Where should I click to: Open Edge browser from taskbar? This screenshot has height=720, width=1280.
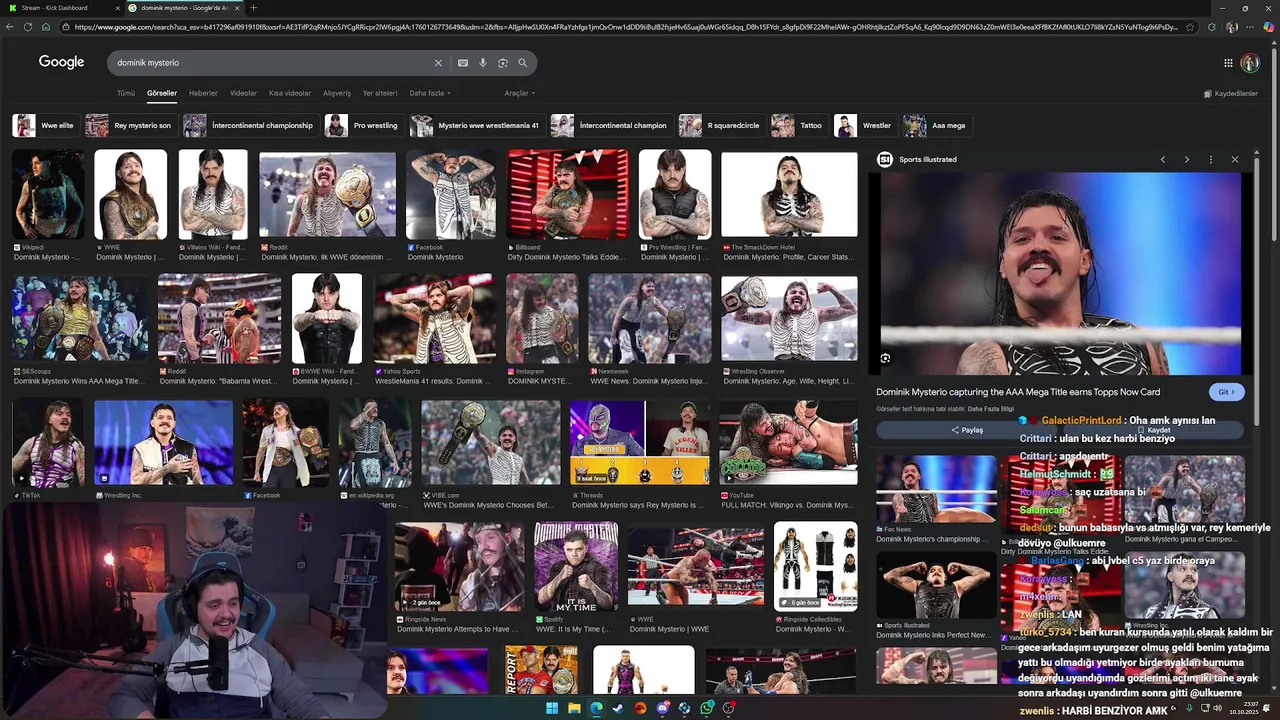coord(596,708)
